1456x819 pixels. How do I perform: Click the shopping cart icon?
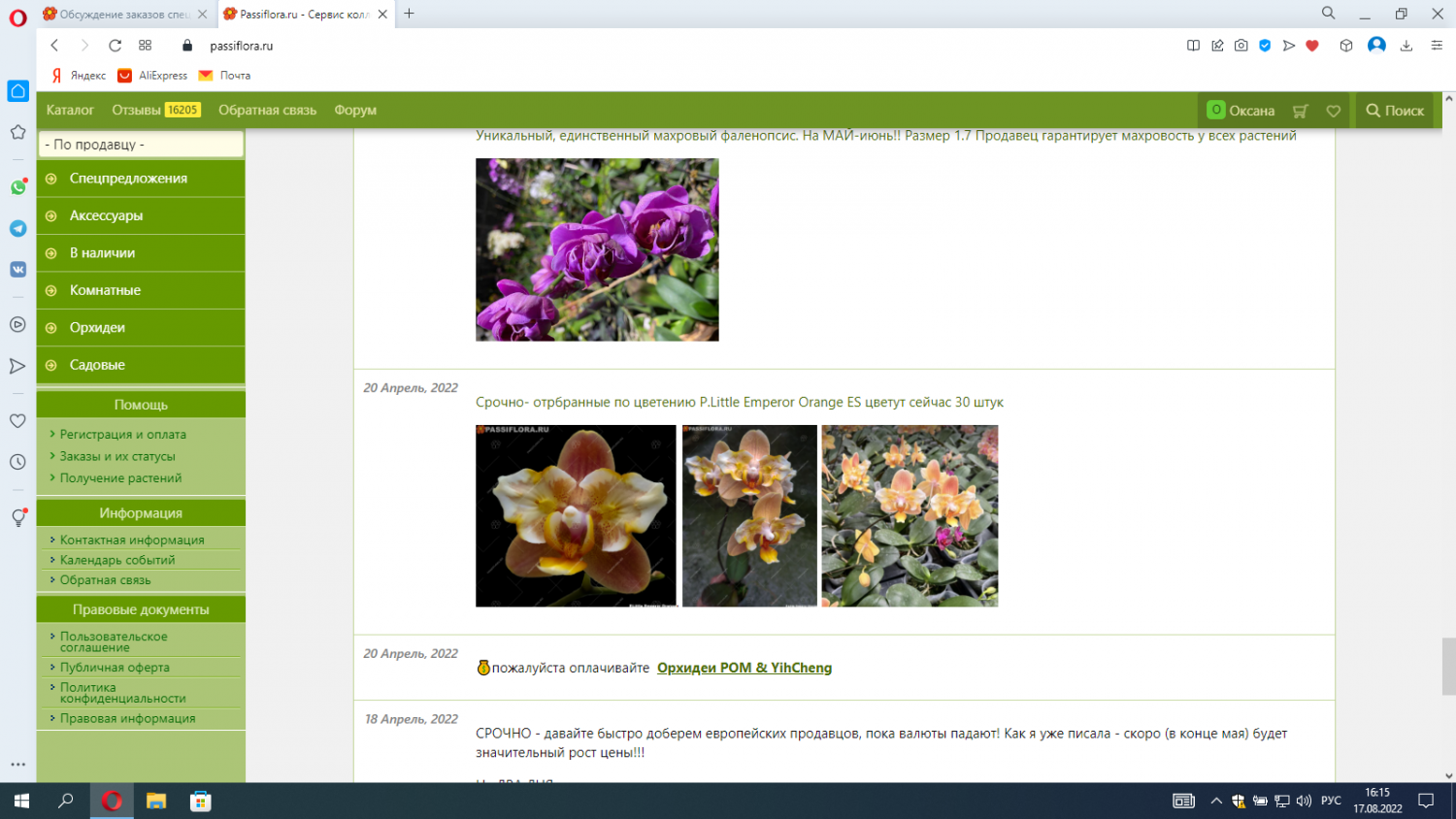click(x=1301, y=111)
